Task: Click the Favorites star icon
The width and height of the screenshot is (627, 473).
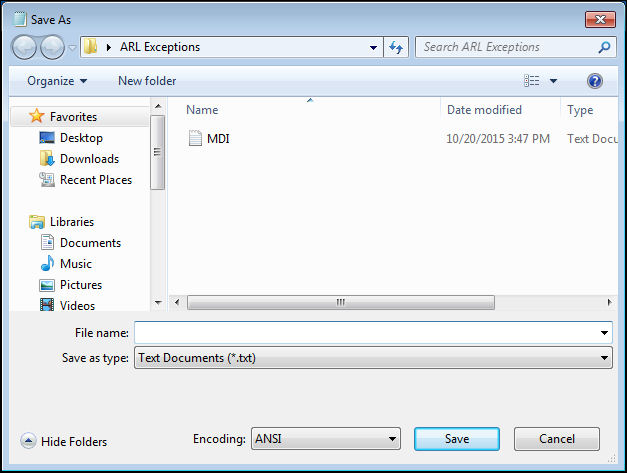Action: pos(36,116)
